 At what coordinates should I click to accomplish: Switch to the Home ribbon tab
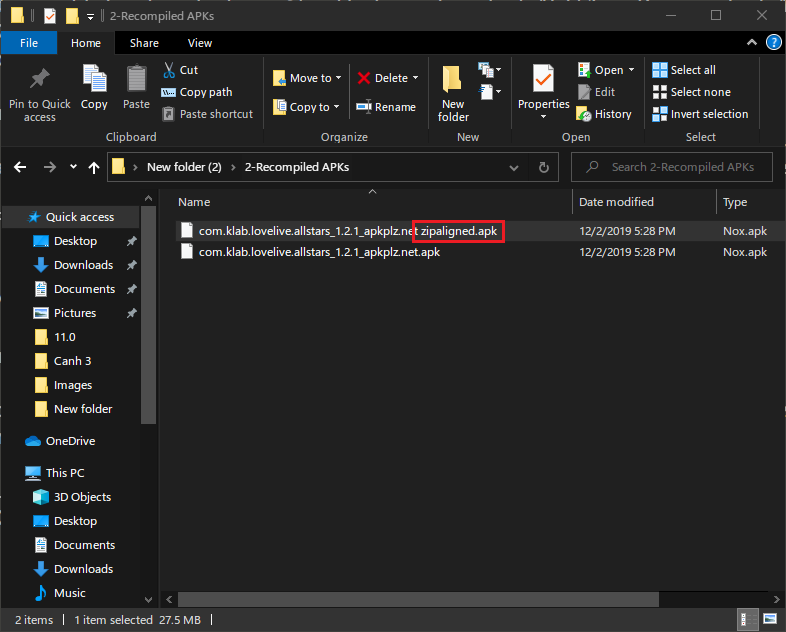click(x=86, y=43)
